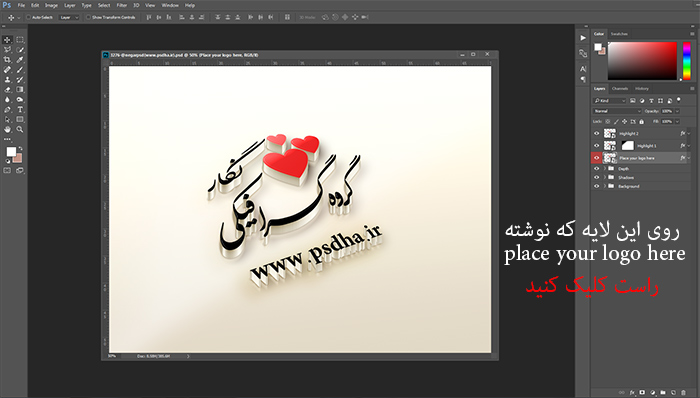
Task: Select the Eyedropper tool
Action: click(20, 60)
